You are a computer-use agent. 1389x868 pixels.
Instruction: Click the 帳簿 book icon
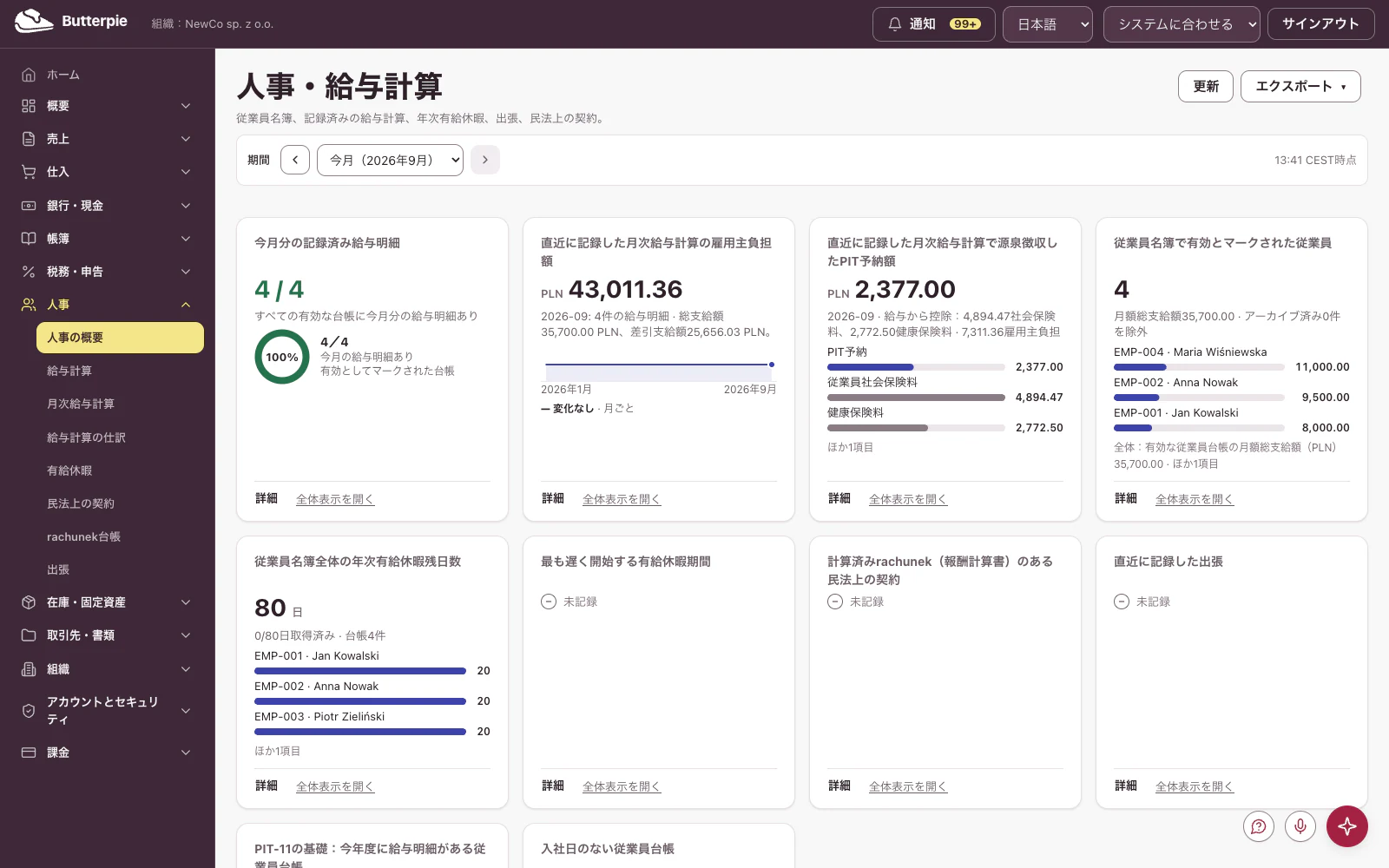(x=29, y=239)
